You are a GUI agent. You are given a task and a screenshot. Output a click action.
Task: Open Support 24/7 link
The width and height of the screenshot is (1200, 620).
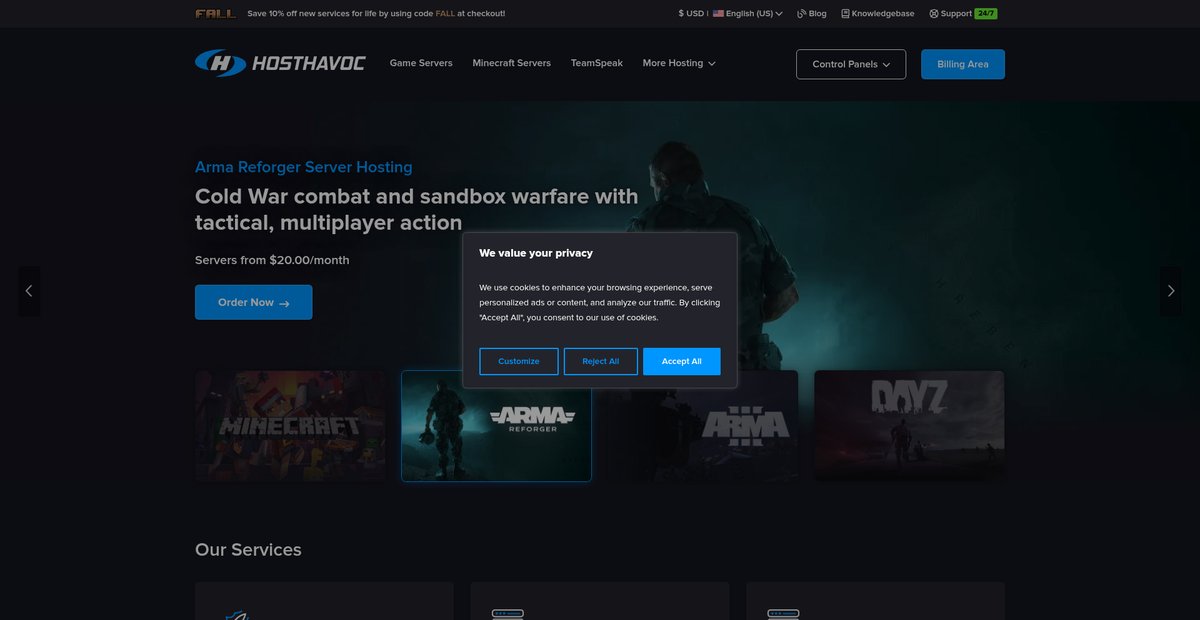click(x=963, y=14)
